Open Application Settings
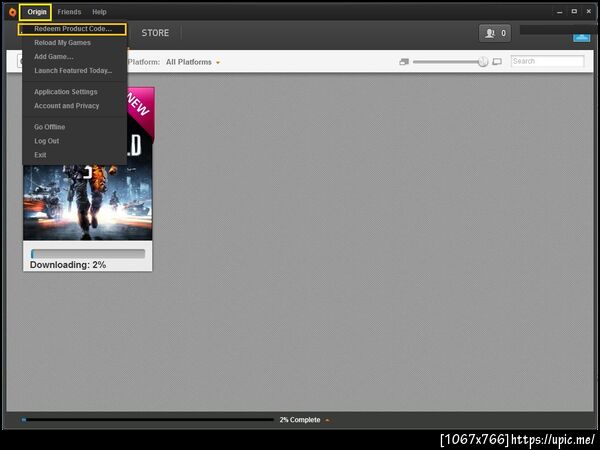The height and width of the screenshot is (450, 600). [66, 92]
